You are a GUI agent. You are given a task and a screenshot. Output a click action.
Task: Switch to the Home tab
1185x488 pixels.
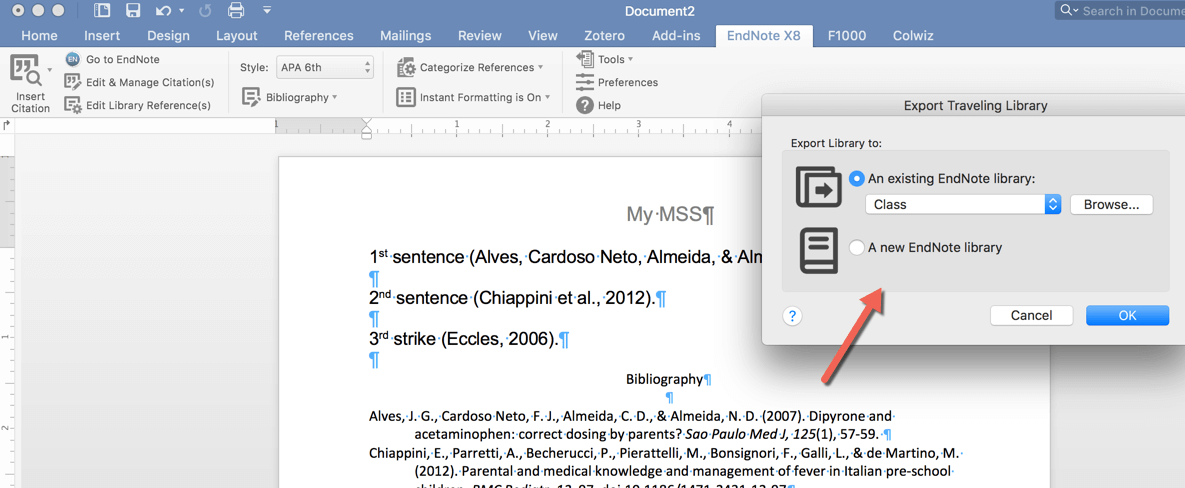[x=39, y=36]
